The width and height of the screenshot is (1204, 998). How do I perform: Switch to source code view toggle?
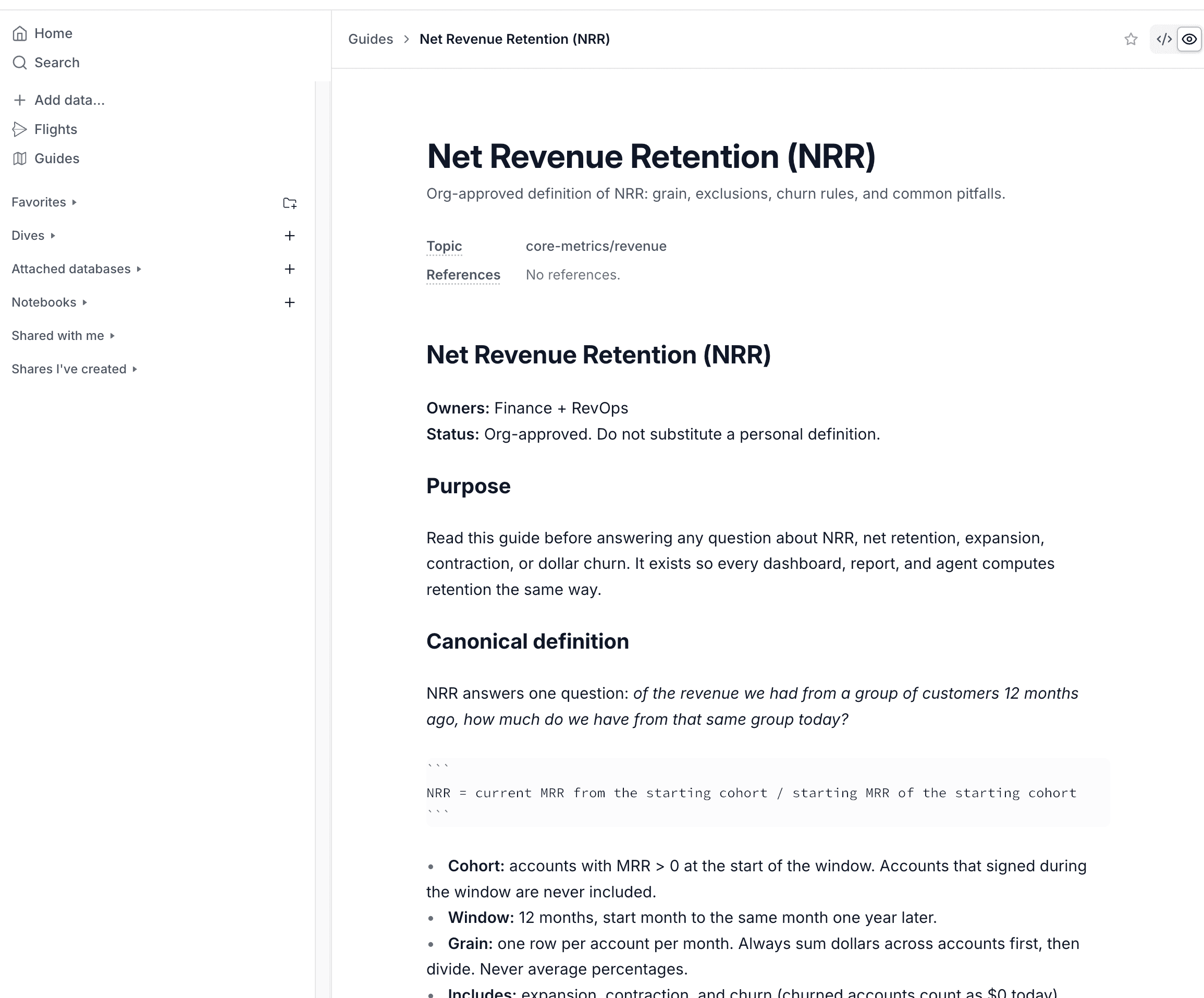pyautogui.click(x=1164, y=39)
